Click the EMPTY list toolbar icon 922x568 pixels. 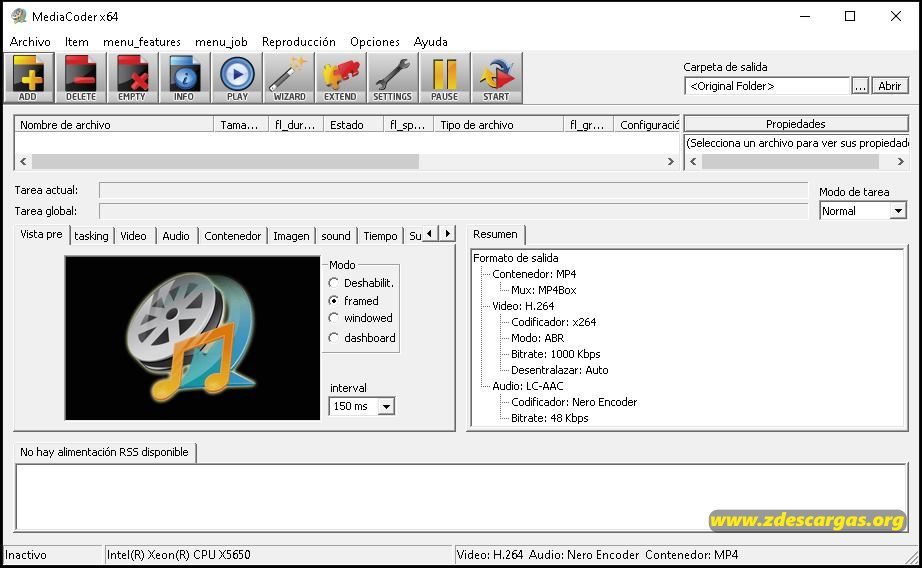tap(132, 78)
